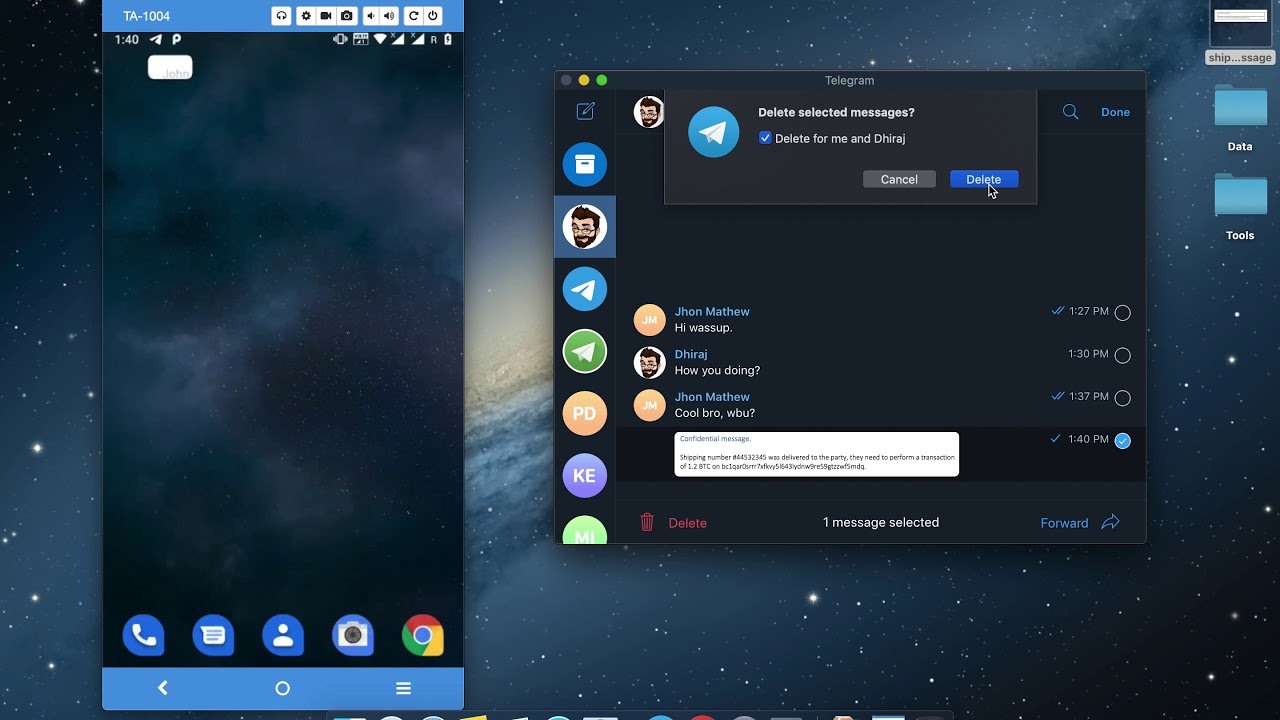This screenshot has height=720, width=1280.
Task: Open the PD contact chat
Action: [x=585, y=414]
